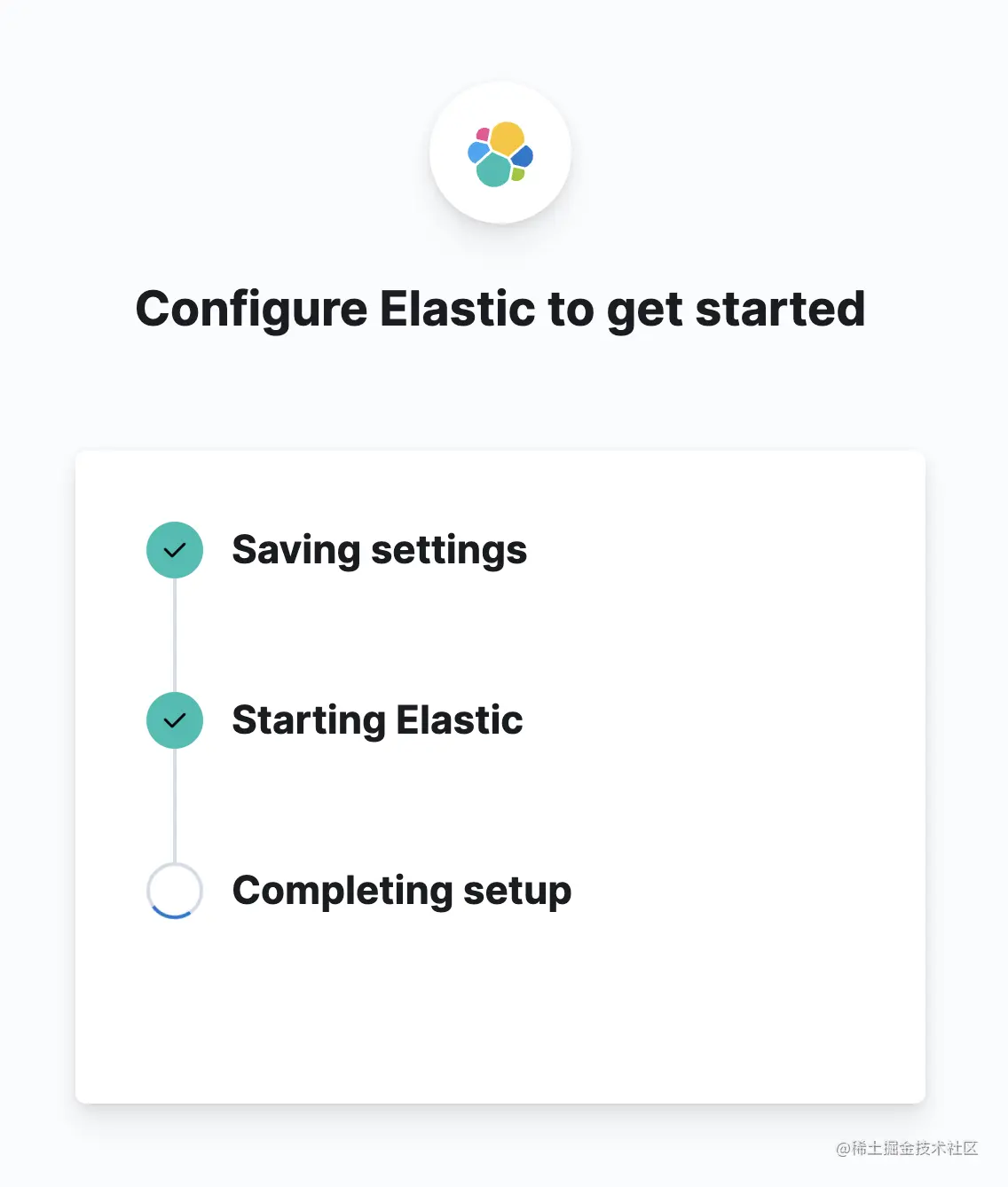Expand the Saving settings step details
Viewport: 1008px width, 1187px height.
(379, 550)
